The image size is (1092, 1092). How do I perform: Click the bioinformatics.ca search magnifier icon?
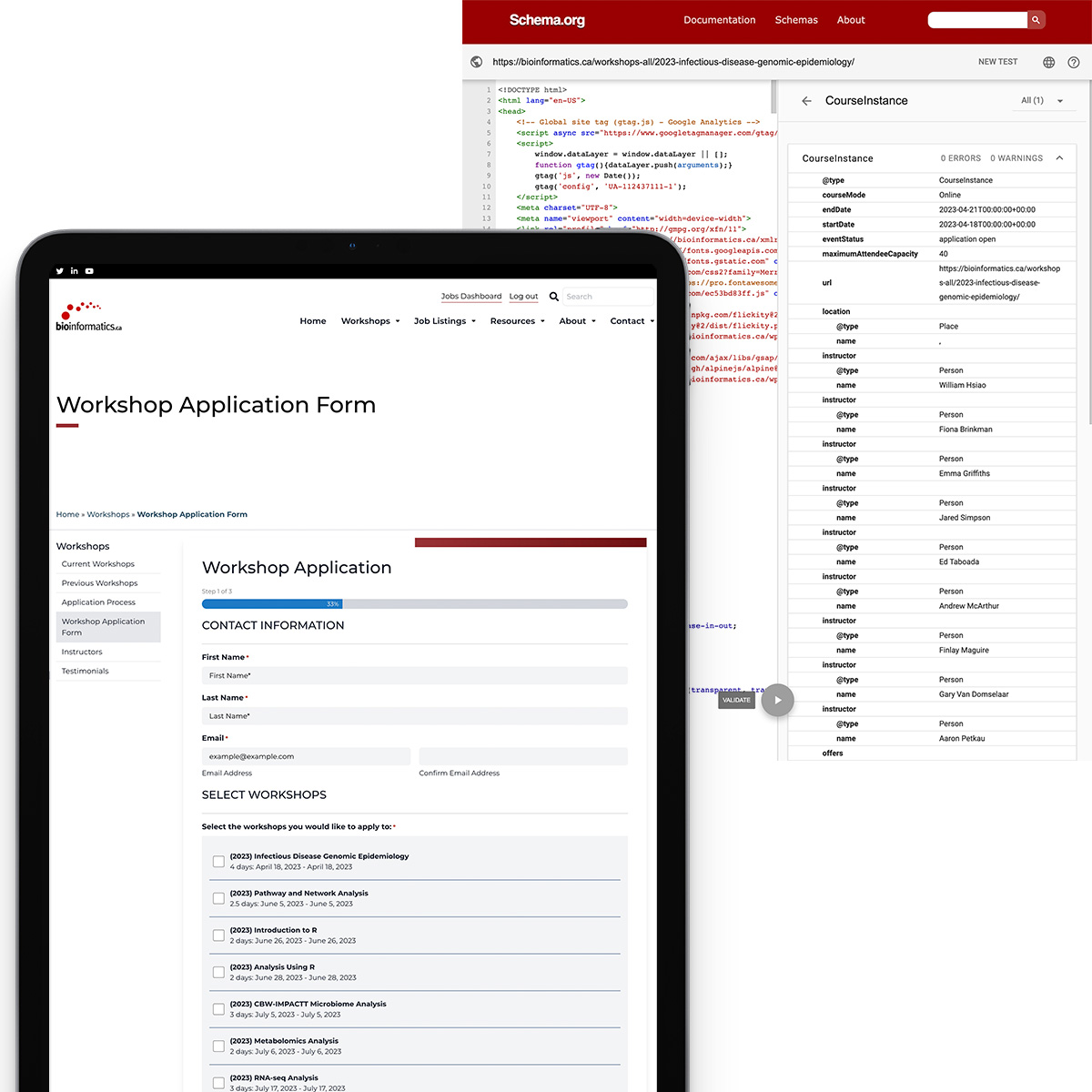(553, 297)
